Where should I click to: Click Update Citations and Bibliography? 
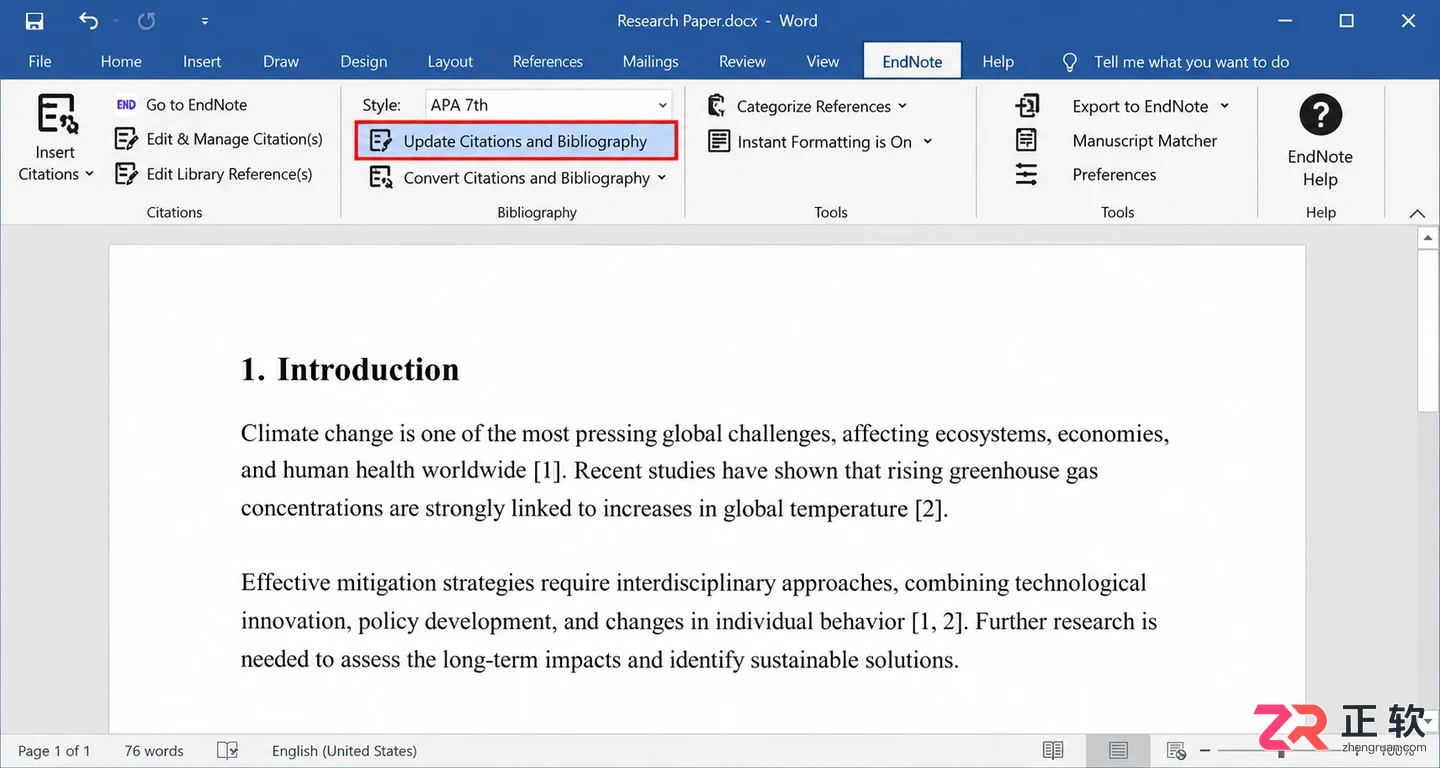coord(516,141)
